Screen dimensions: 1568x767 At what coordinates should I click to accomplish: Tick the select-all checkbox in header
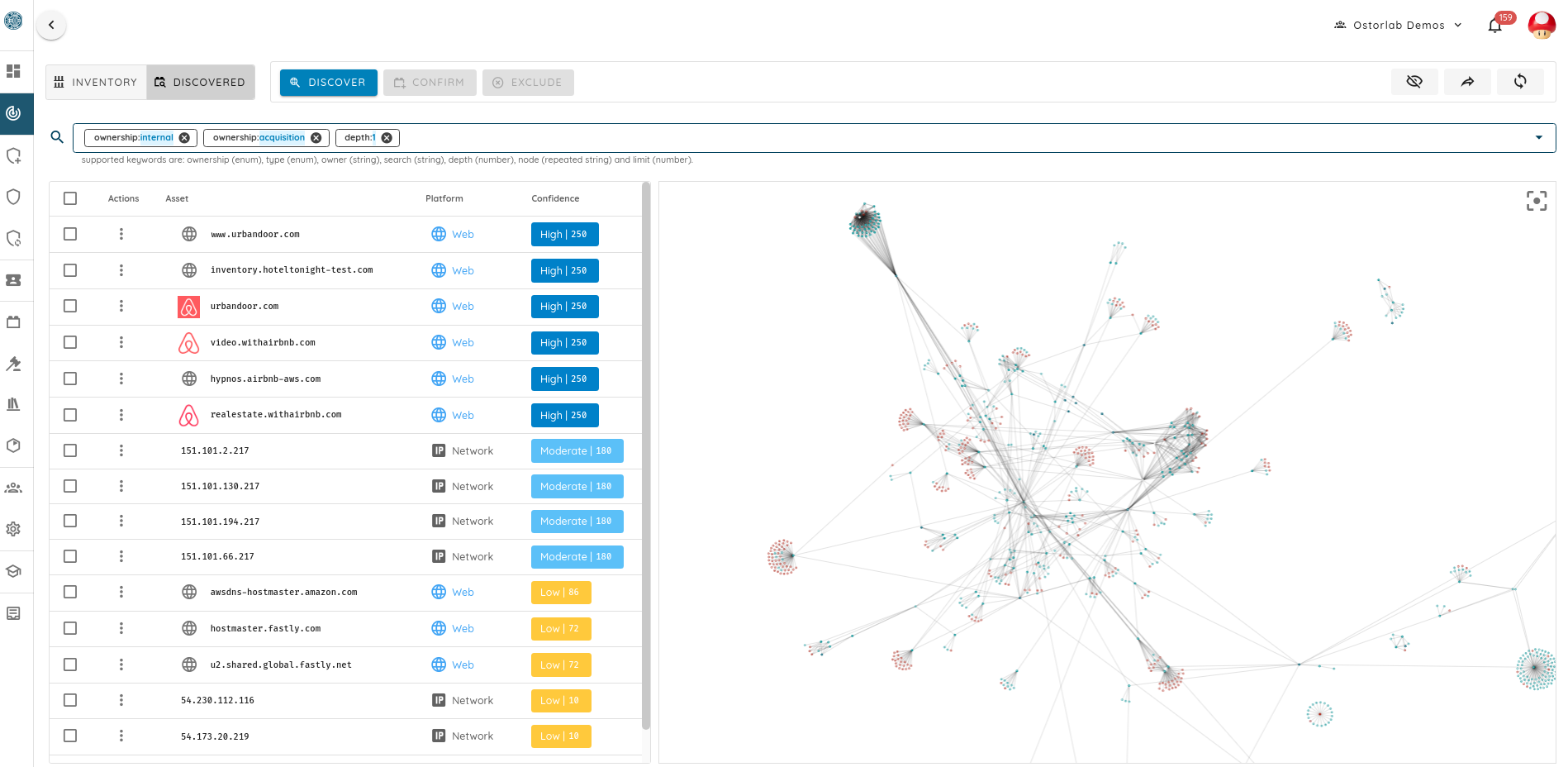click(70, 198)
